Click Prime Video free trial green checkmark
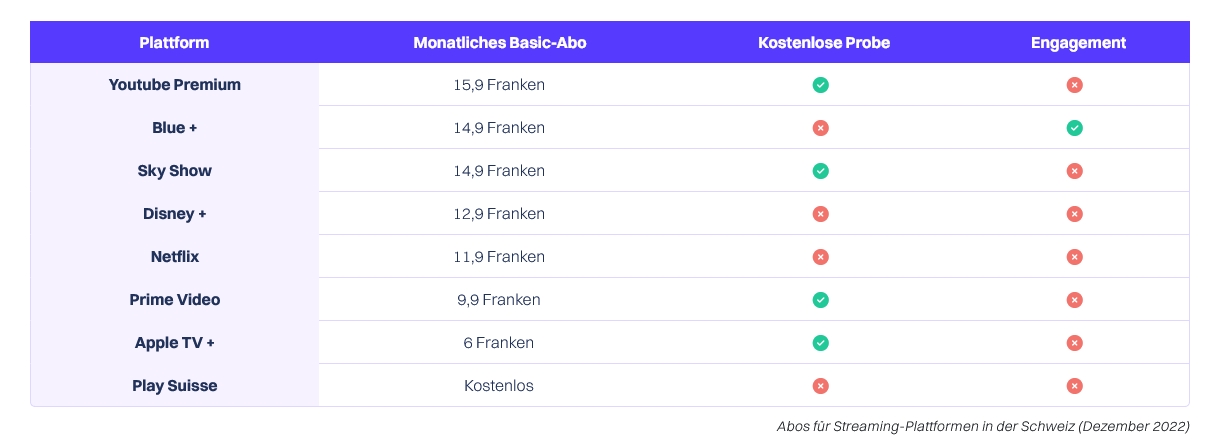The height and width of the screenshot is (442, 1217). point(820,300)
